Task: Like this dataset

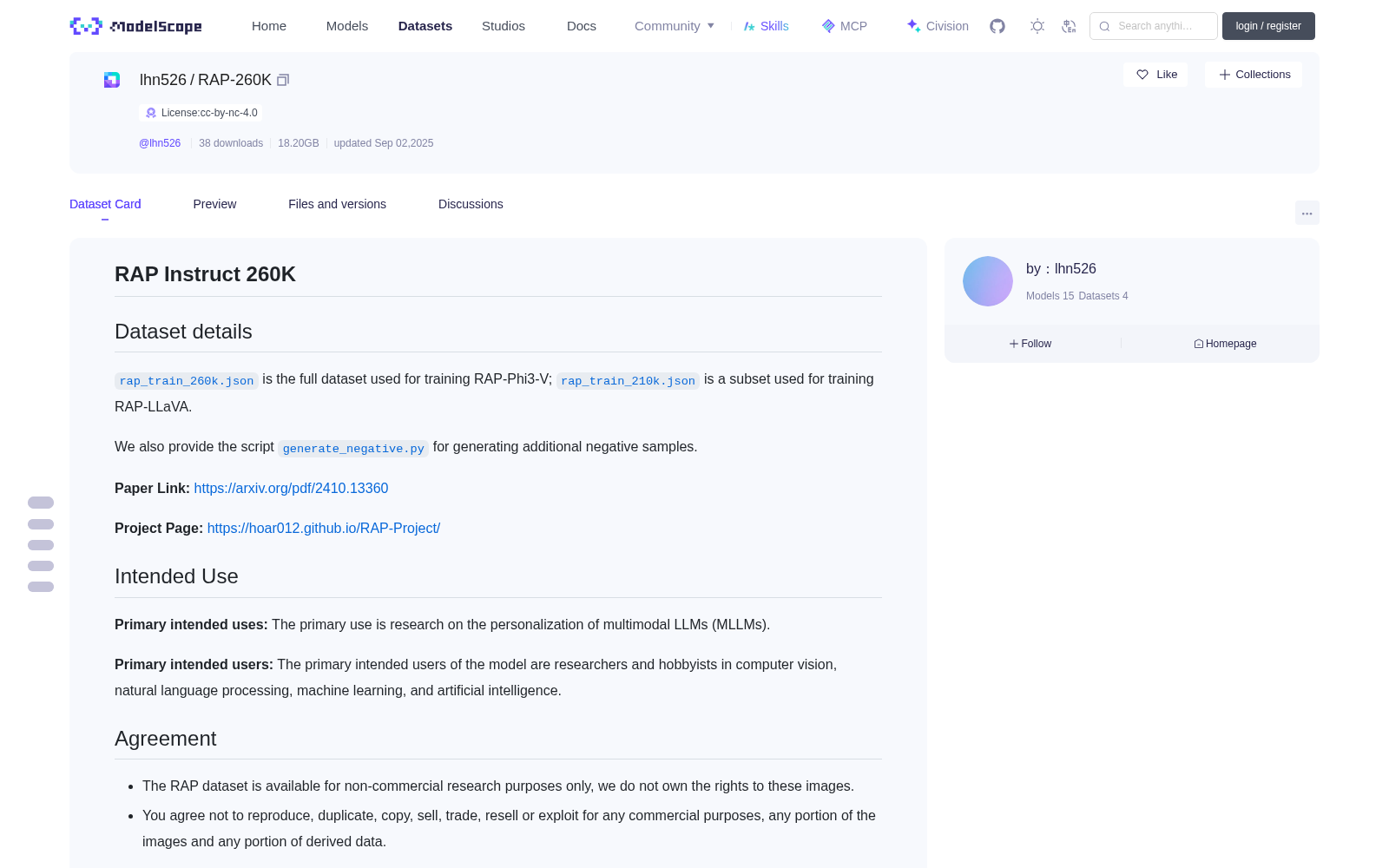Action: point(1156,75)
